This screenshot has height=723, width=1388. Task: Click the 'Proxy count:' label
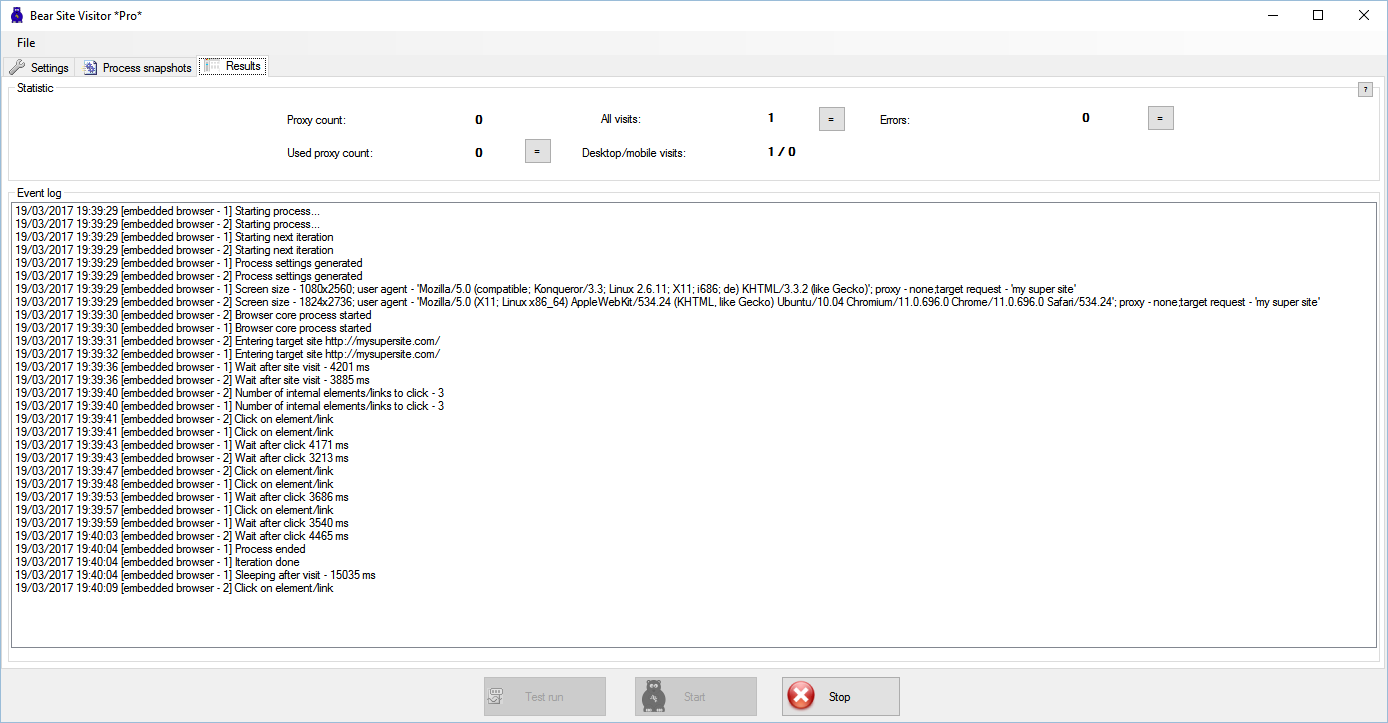click(316, 120)
